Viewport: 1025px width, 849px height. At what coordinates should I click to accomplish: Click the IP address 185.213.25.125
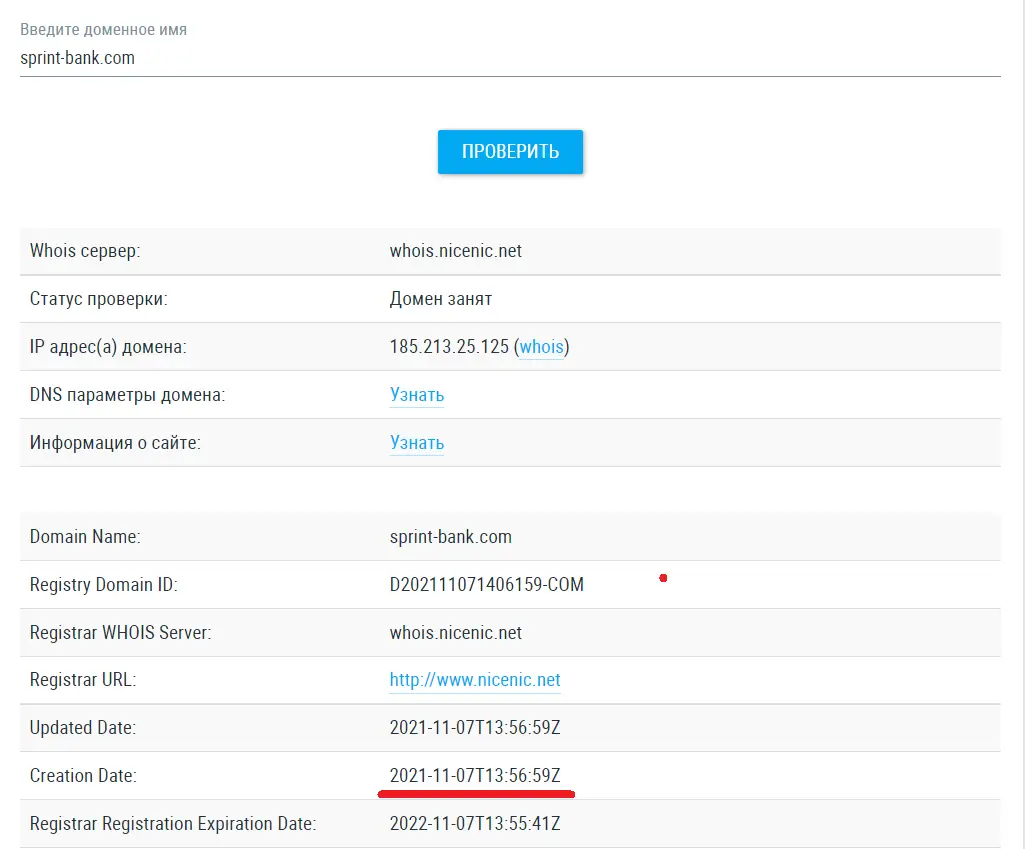[449, 347]
